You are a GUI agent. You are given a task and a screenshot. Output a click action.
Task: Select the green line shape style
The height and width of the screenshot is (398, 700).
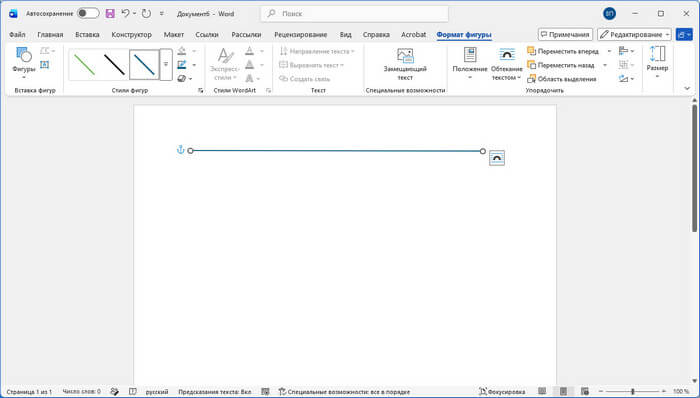[84, 65]
